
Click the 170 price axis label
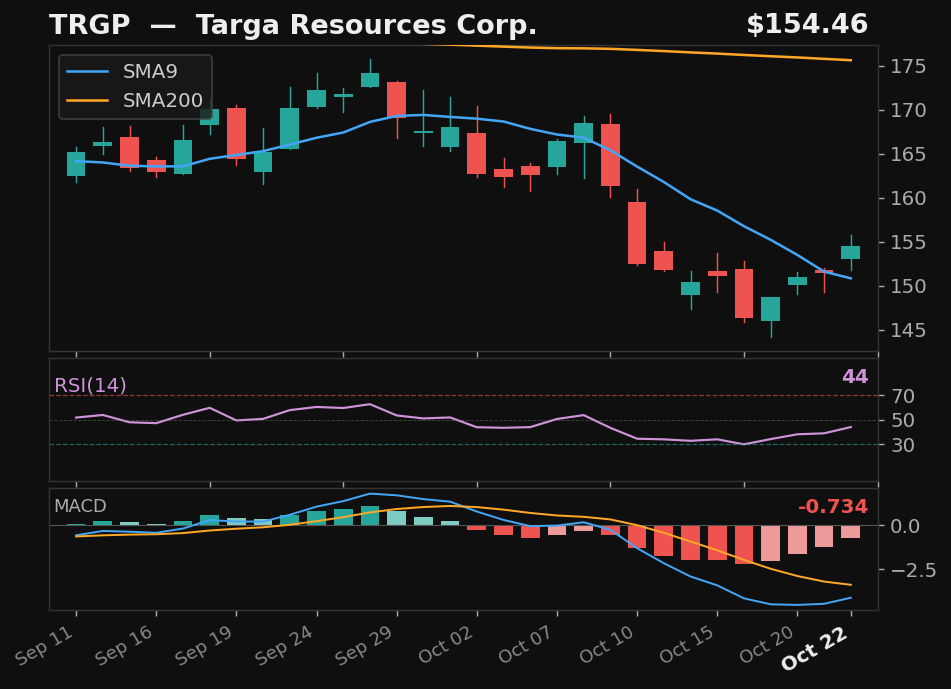(x=908, y=110)
